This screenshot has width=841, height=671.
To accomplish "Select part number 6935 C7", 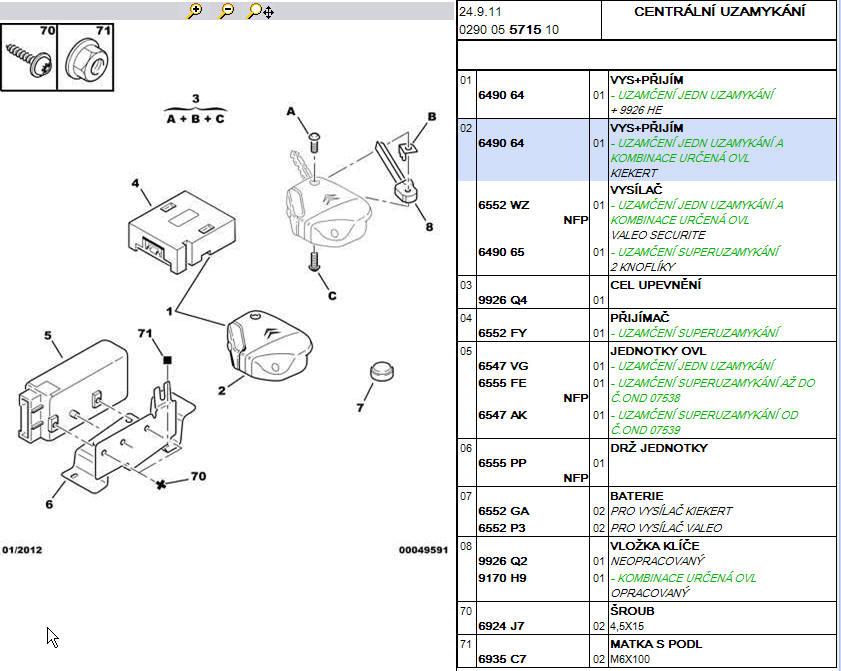I will click(x=502, y=659).
